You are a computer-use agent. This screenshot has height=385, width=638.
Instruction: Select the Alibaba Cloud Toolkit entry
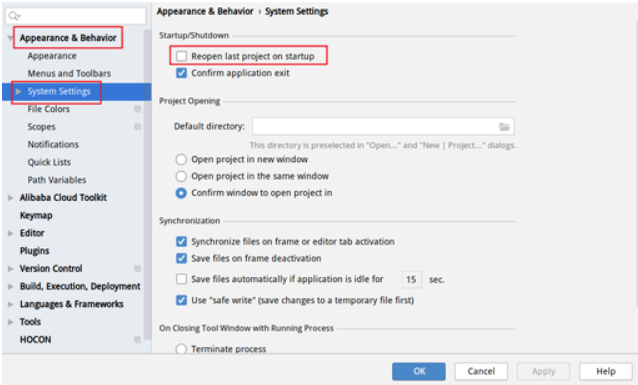[x=63, y=198]
